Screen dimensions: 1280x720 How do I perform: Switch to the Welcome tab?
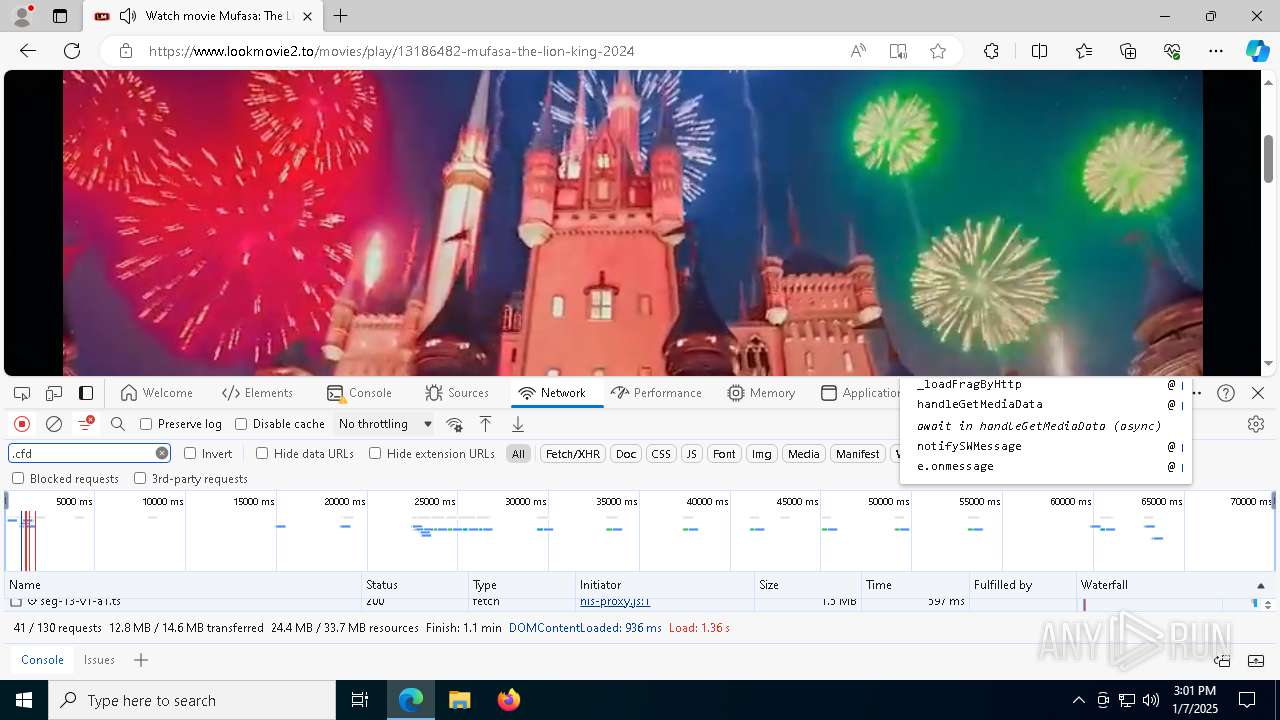coord(156,393)
